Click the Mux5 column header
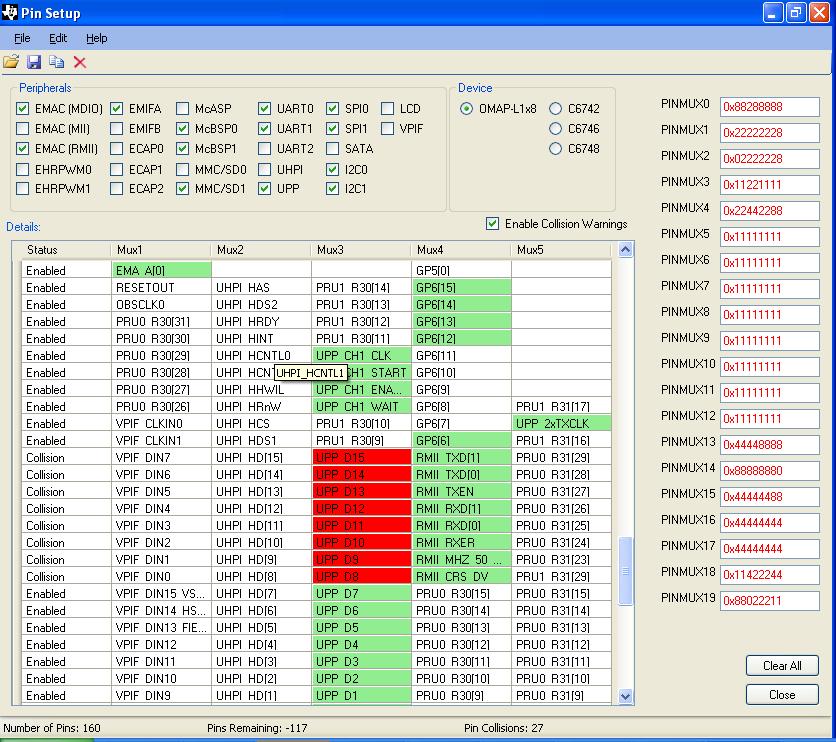 [561, 250]
